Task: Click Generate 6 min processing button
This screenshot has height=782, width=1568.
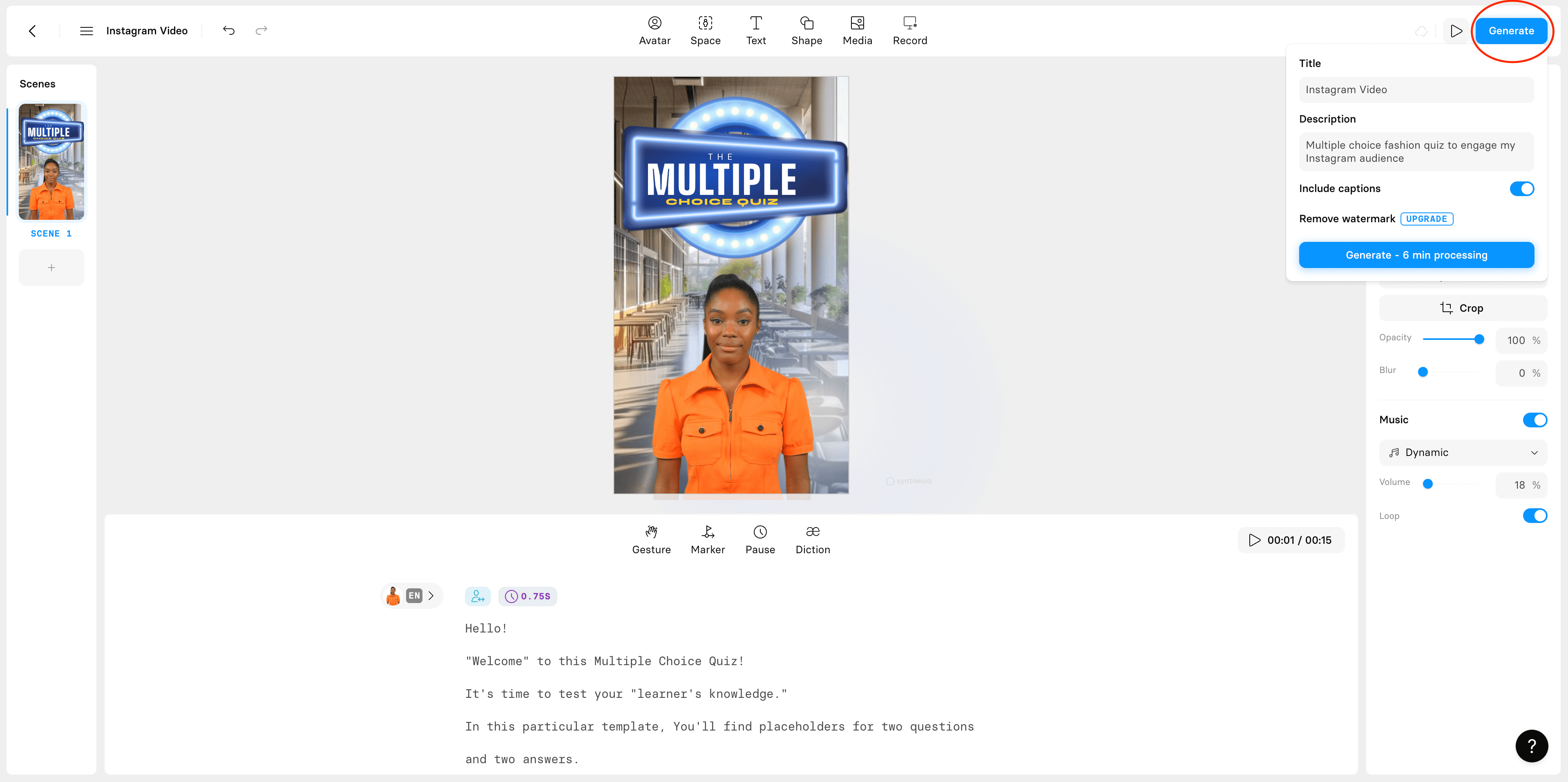Action: (x=1415, y=254)
